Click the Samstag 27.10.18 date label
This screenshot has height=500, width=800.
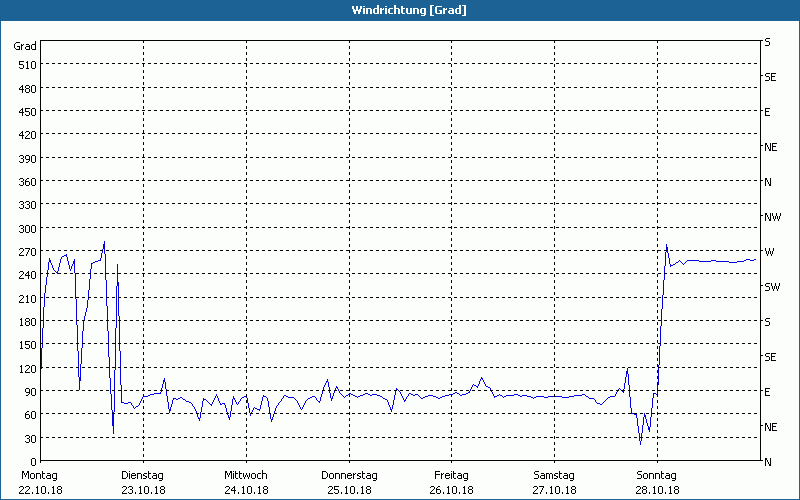(x=554, y=482)
